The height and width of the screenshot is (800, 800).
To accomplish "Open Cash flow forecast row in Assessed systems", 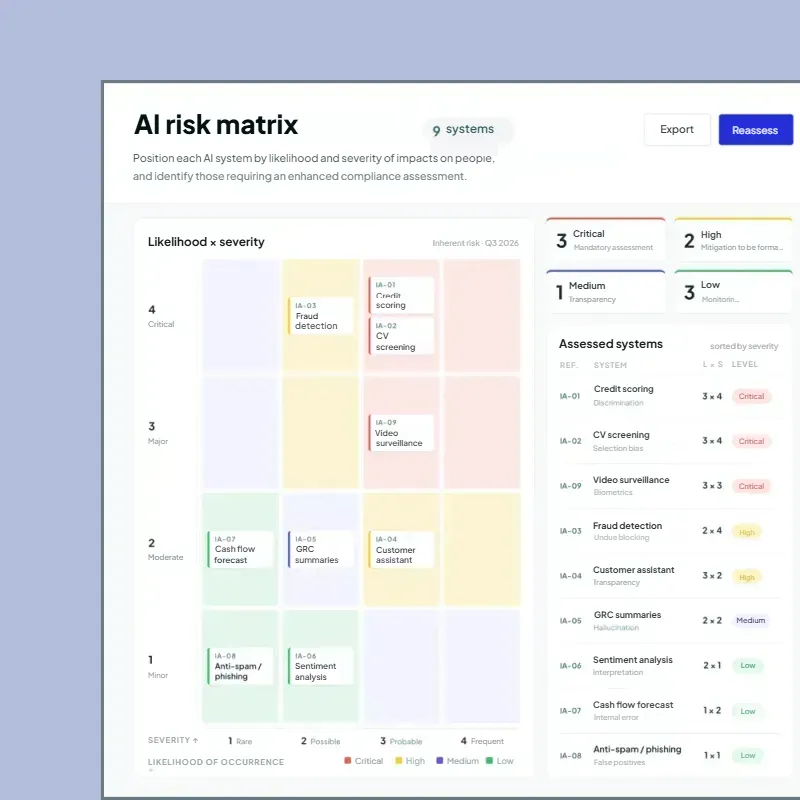I will click(x=669, y=710).
